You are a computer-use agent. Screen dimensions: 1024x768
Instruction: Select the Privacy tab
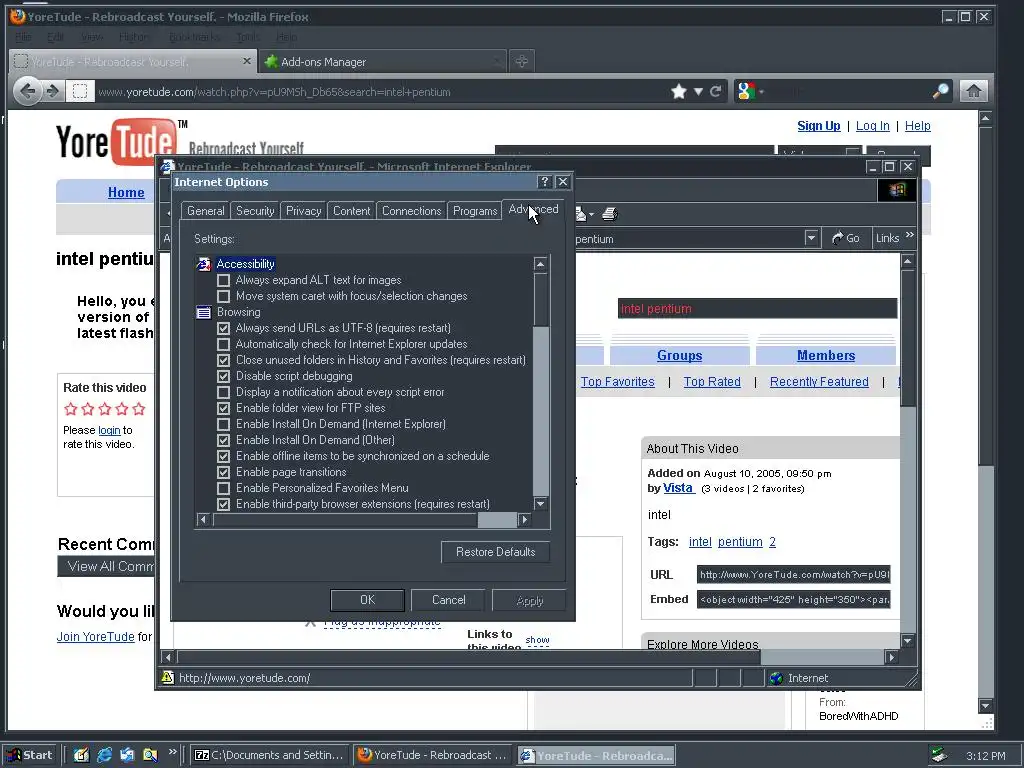click(x=304, y=211)
